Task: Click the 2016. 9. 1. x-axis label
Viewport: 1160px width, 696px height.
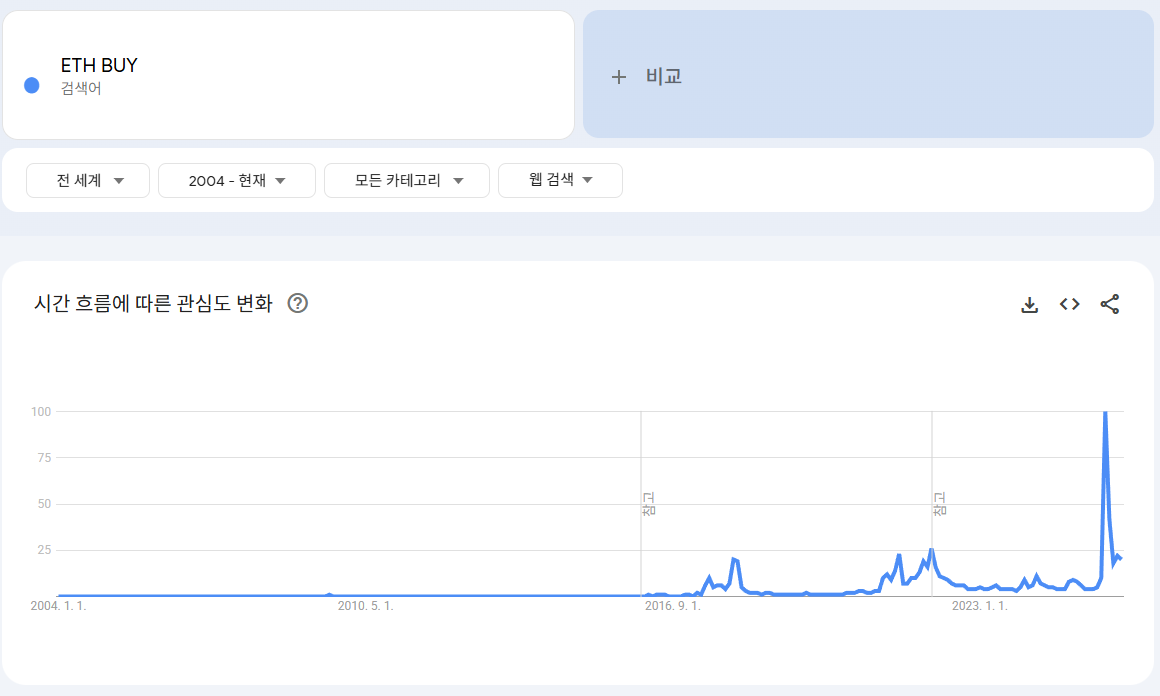Action: click(672, 606)
